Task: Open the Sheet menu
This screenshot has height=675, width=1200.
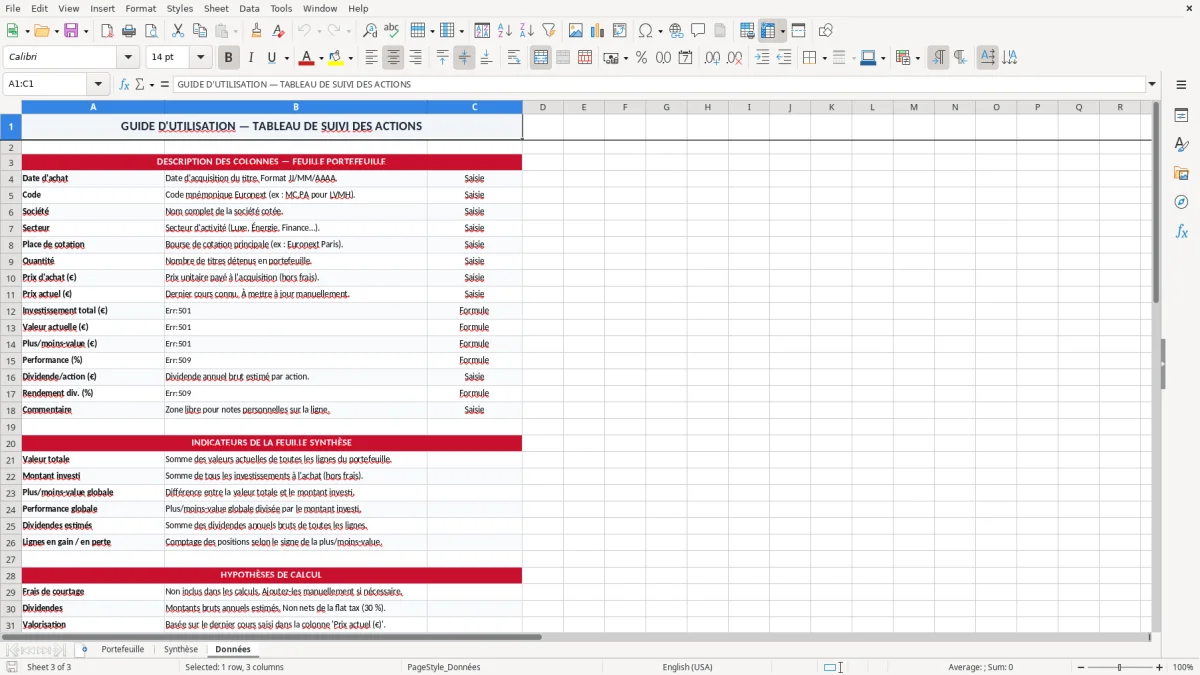Action: coord(216,8)
